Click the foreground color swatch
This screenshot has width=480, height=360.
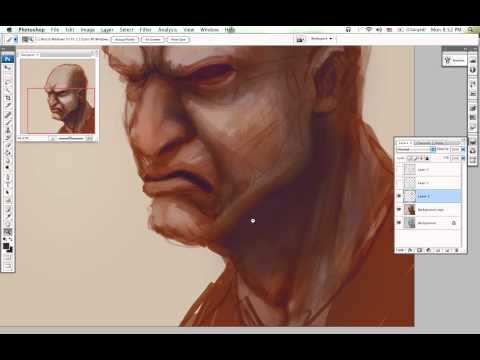(6, 246)
